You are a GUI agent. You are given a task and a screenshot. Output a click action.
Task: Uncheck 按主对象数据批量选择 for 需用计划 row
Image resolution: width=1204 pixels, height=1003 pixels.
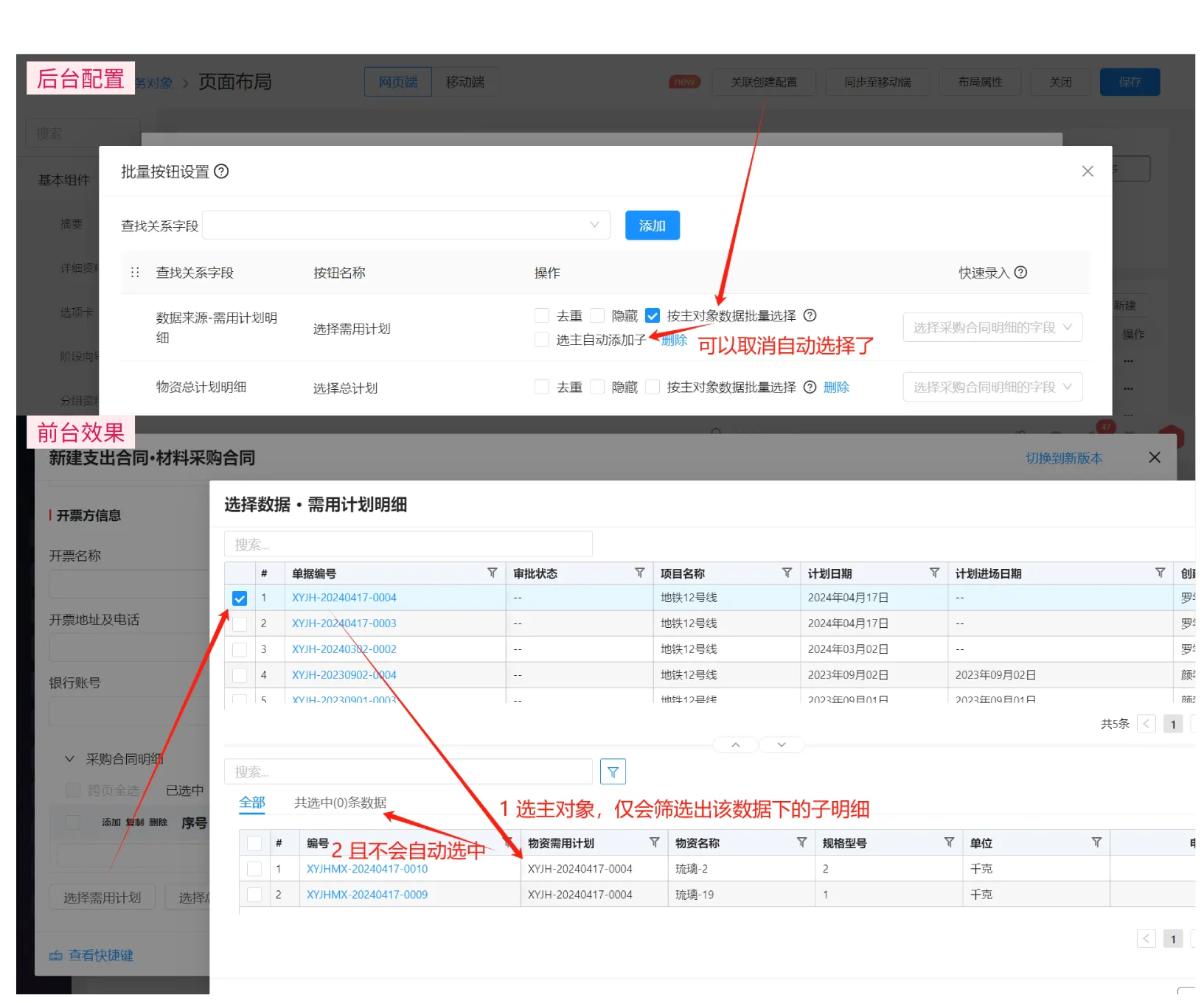click(653, 316)
